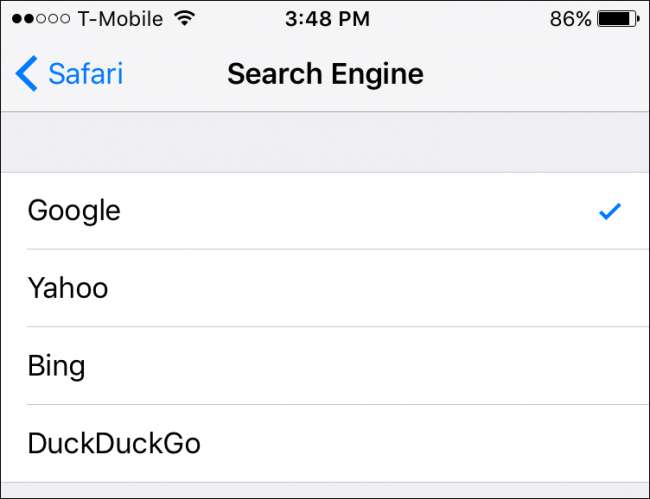Tap the battery icon in status bar
The width and height of the screenshot is (650, 499).
pyautogui.click(x=618, y=18)
